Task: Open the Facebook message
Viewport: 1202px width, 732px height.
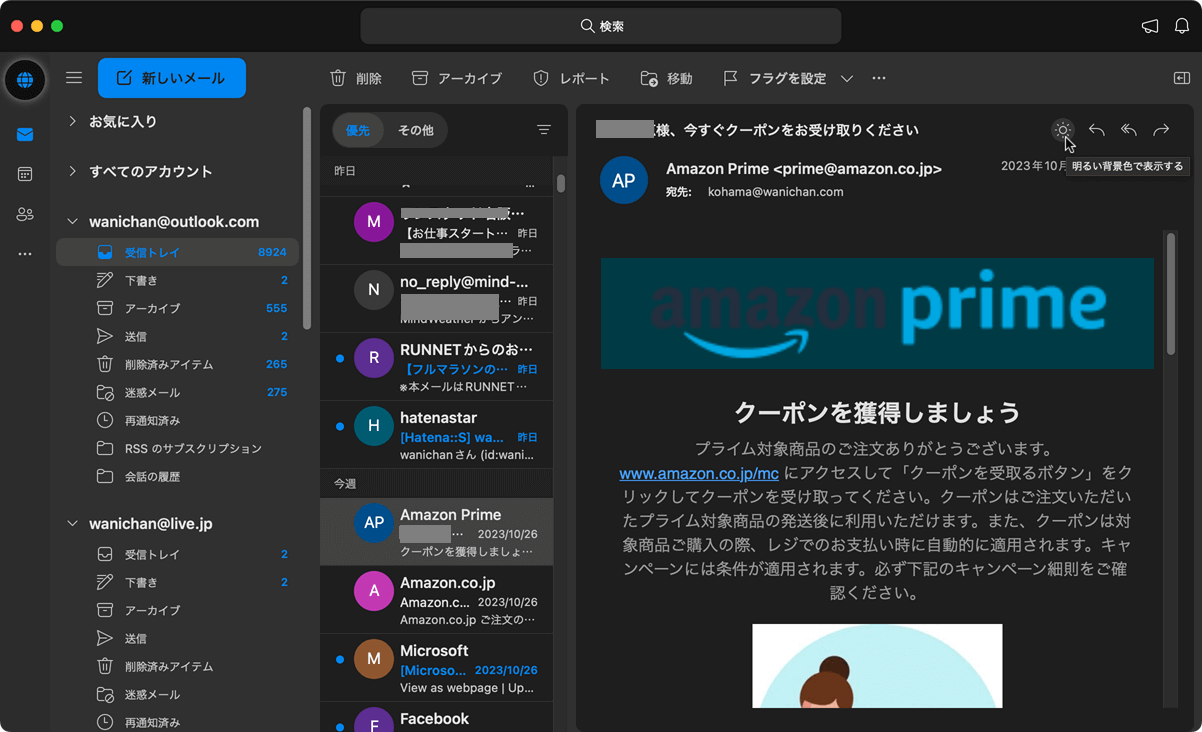Action: pos(436,718)
